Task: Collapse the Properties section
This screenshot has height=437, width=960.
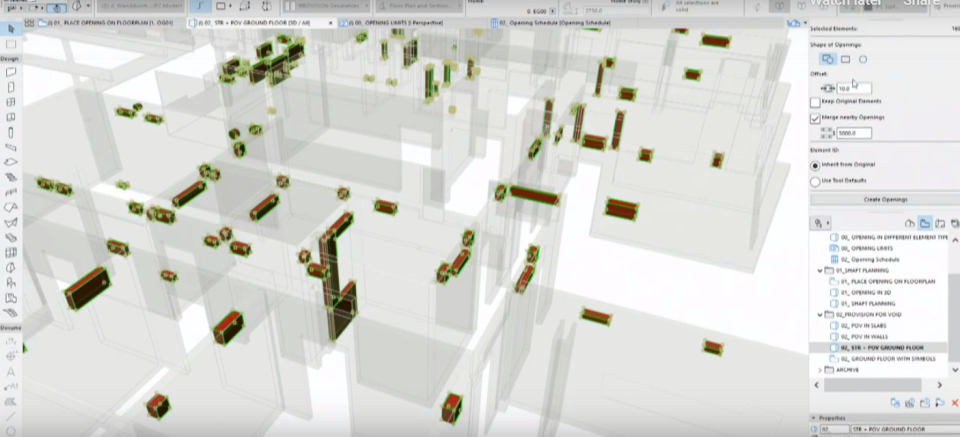Action: [x=814, y=418]
